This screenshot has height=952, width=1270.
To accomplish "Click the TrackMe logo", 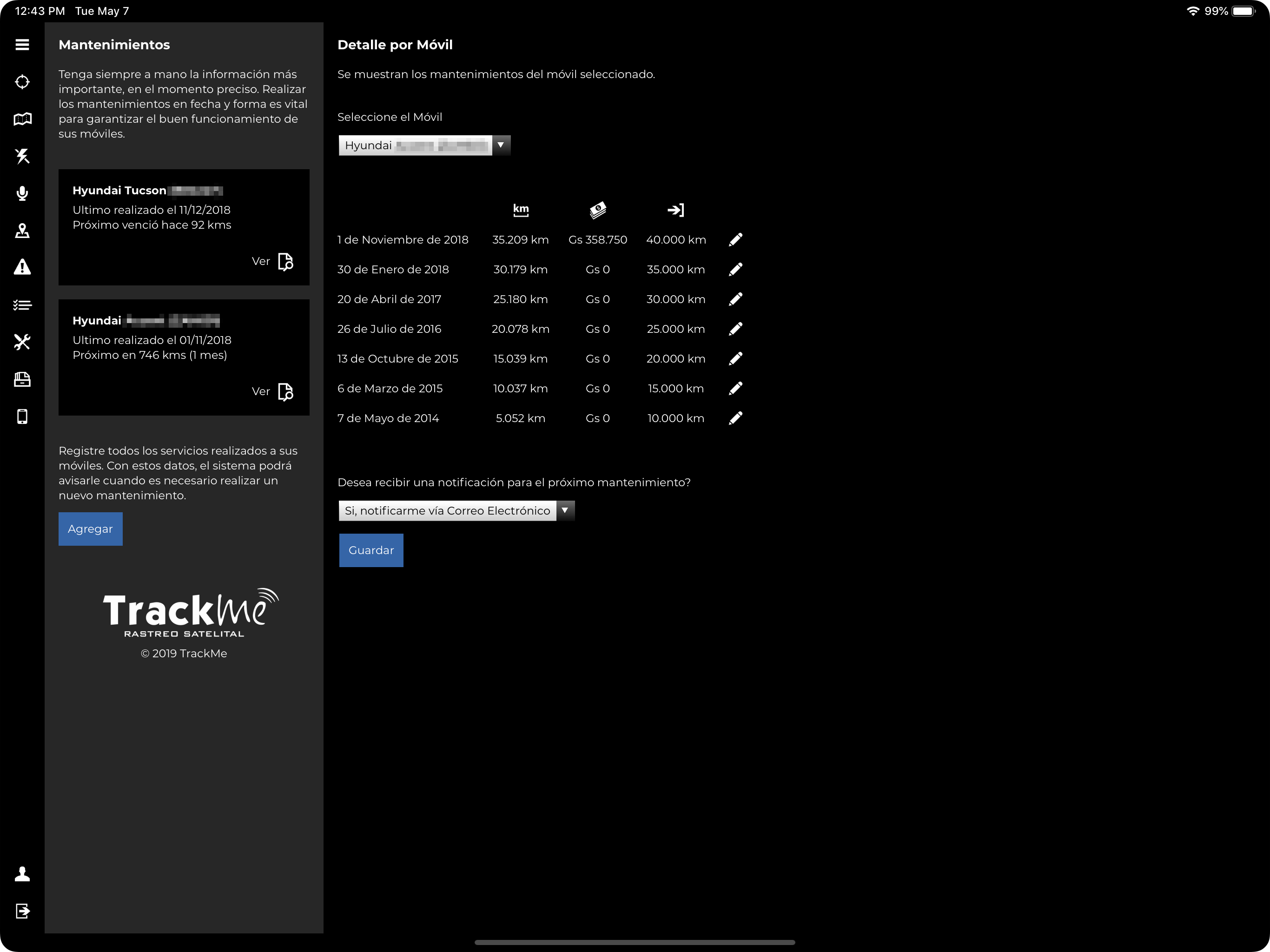I will pyautogui.click(x=191, y=612).
